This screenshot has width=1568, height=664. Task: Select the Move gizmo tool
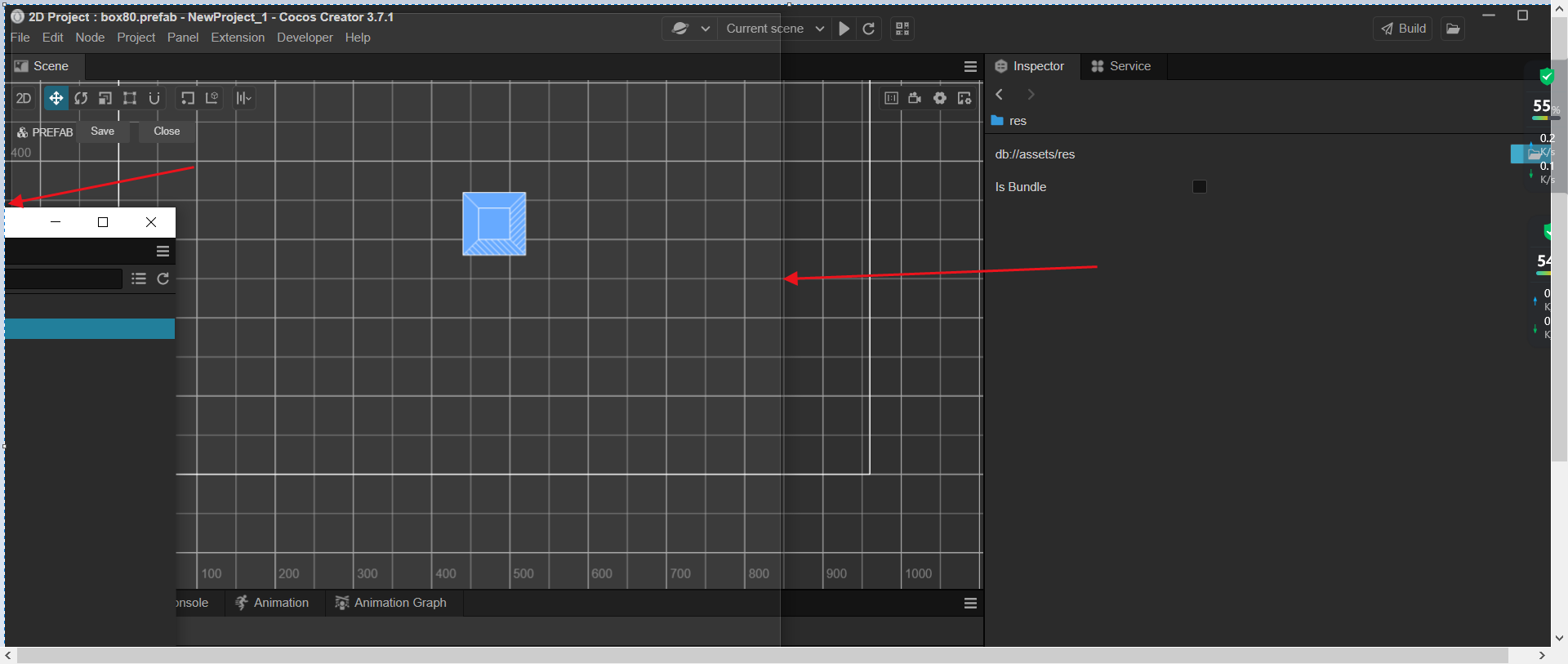click(56, 98)
